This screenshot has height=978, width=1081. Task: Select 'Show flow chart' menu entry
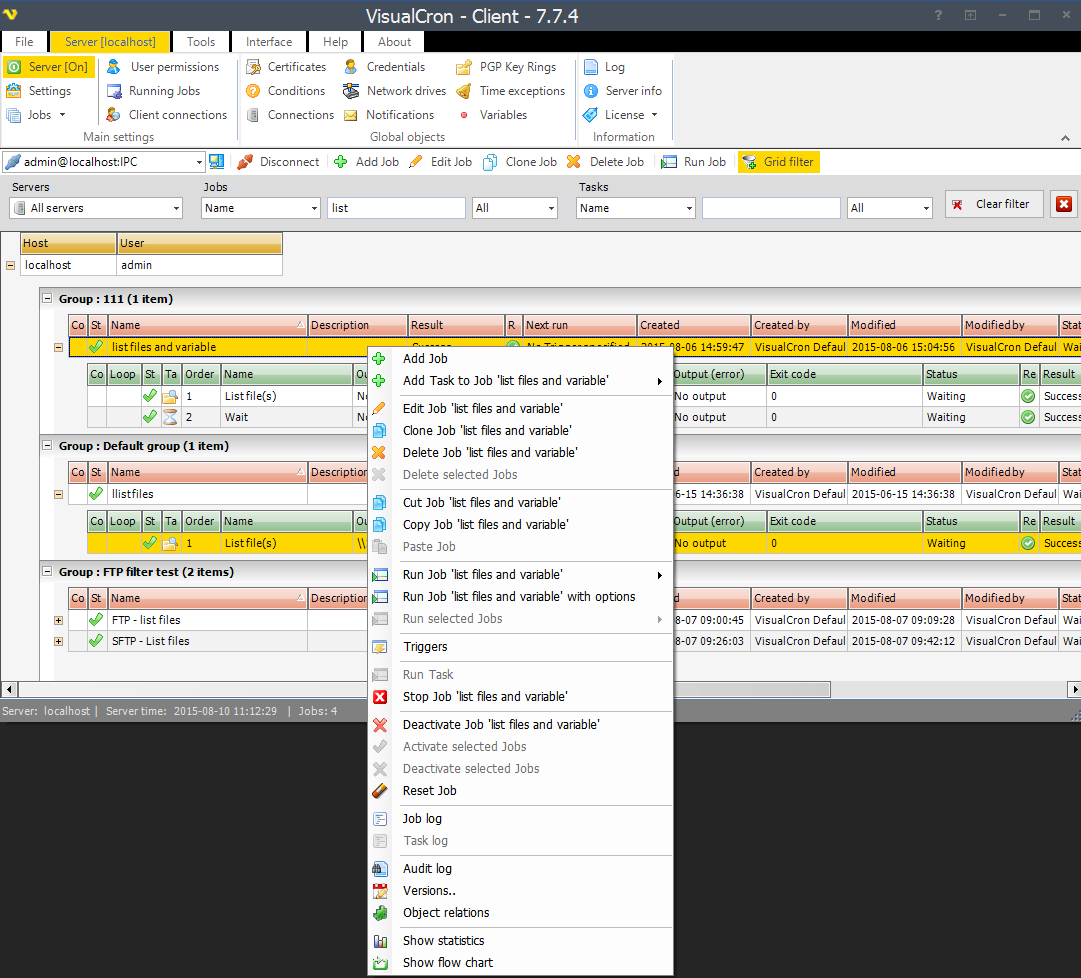click(x=521, y=963)
